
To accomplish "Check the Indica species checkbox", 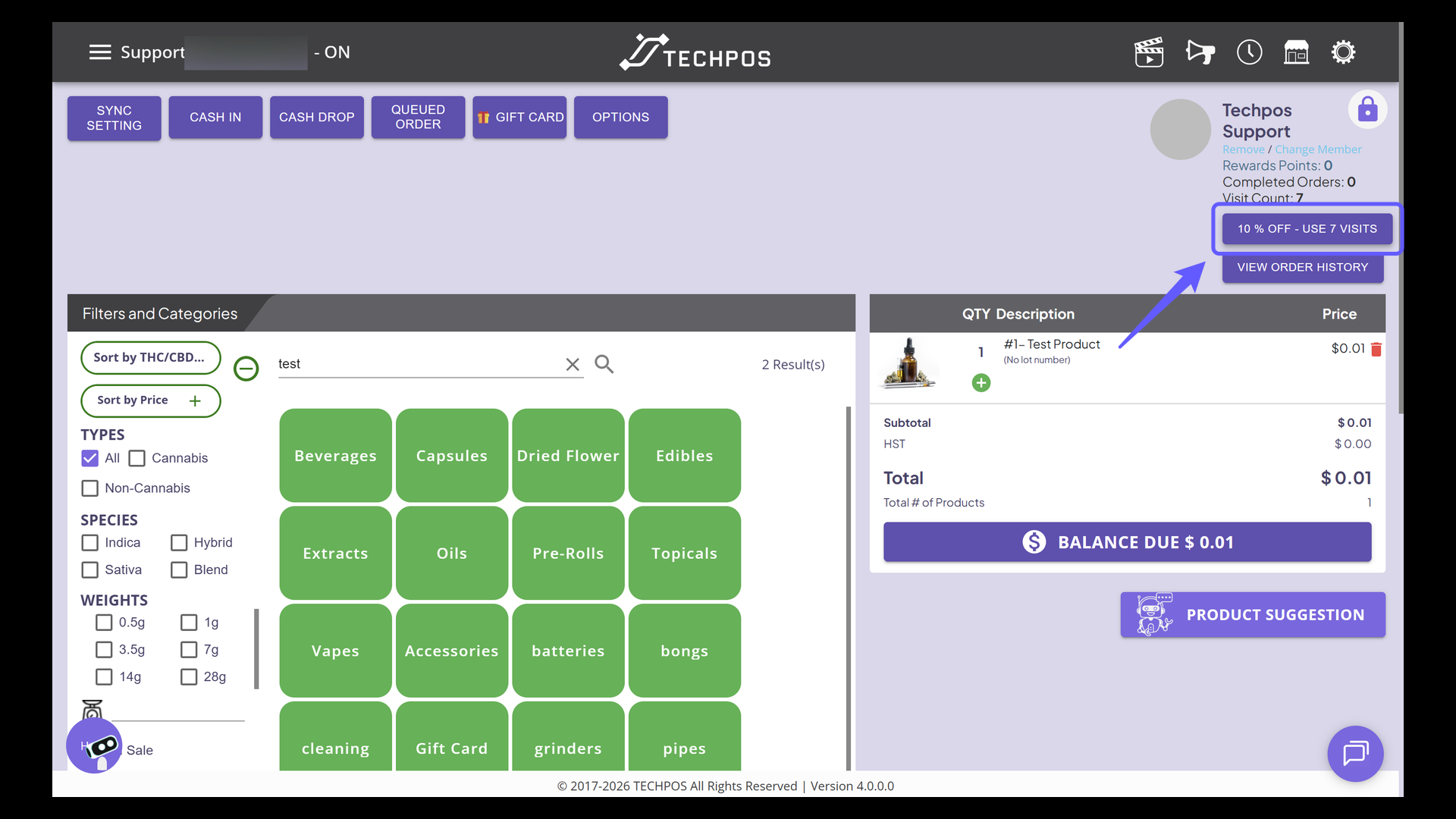I will [x=90, y=543].
